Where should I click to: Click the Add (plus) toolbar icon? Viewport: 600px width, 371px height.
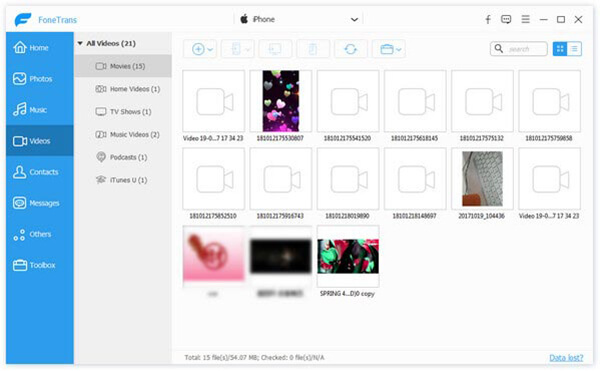pos(198,49)
